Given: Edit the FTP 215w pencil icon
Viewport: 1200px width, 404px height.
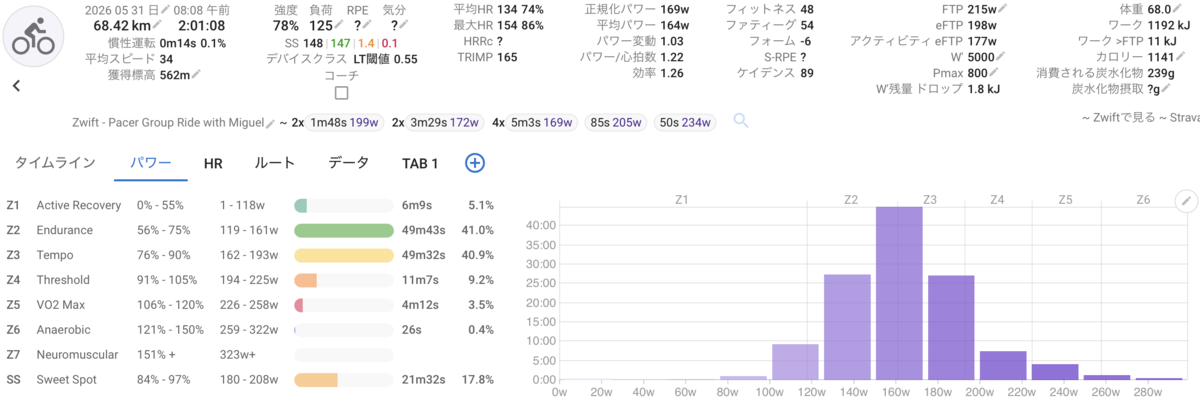Looking at the screenshot, I should (1004, 10).
